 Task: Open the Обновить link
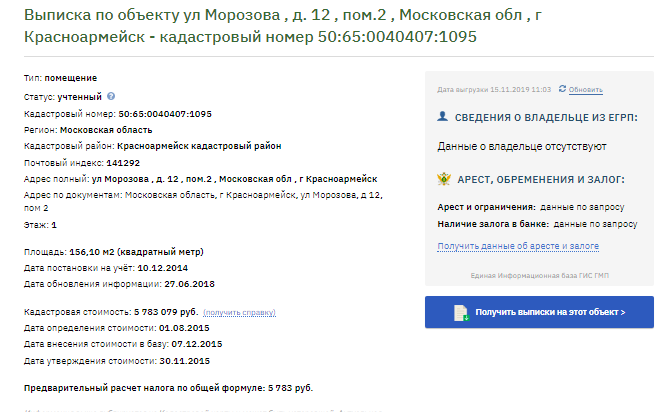click(x=585, y=89)
